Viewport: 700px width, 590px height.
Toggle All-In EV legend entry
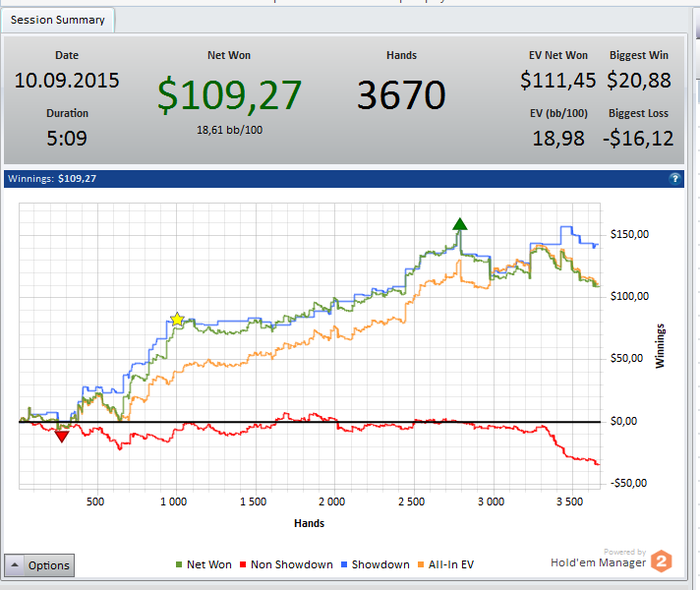tap(446, 565)
